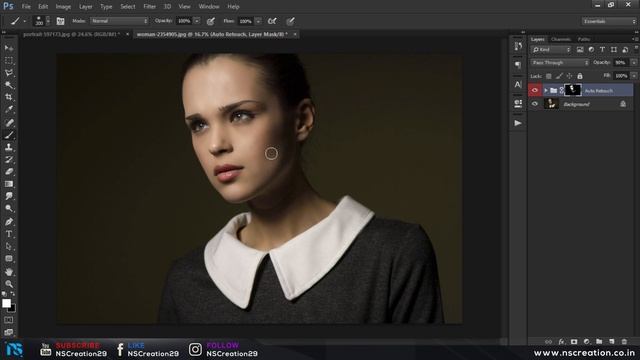Open the tool preset picker arrow
The height and width of the screenshot is (360, 640).
(24, 21)
